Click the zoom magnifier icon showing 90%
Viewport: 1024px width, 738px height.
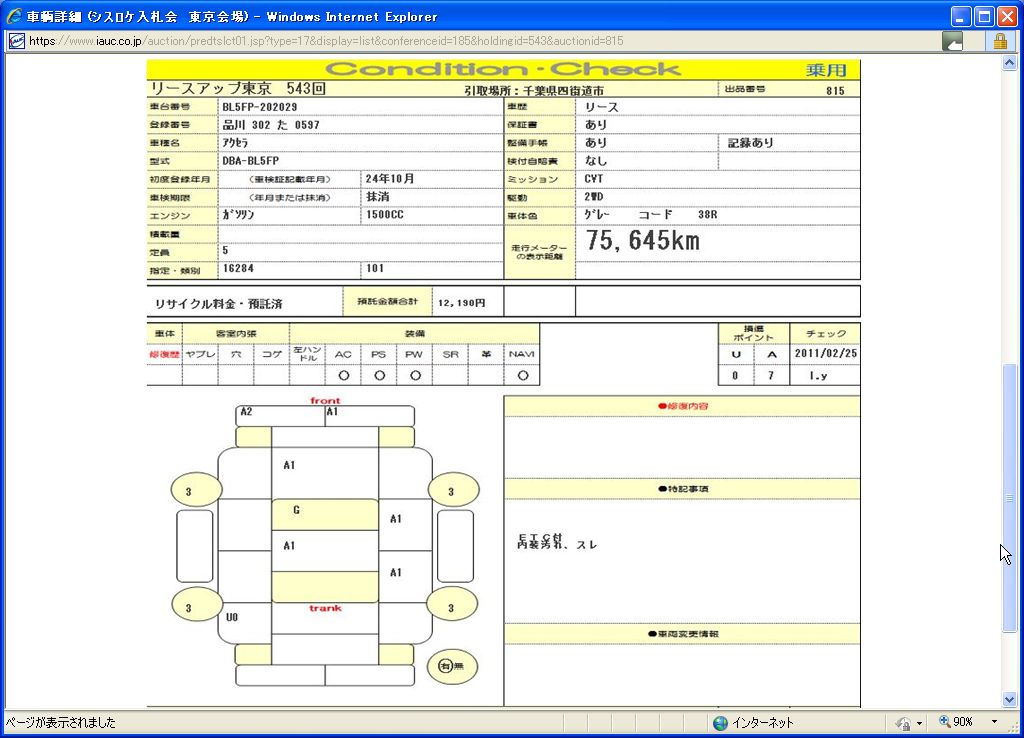(944, 722)
